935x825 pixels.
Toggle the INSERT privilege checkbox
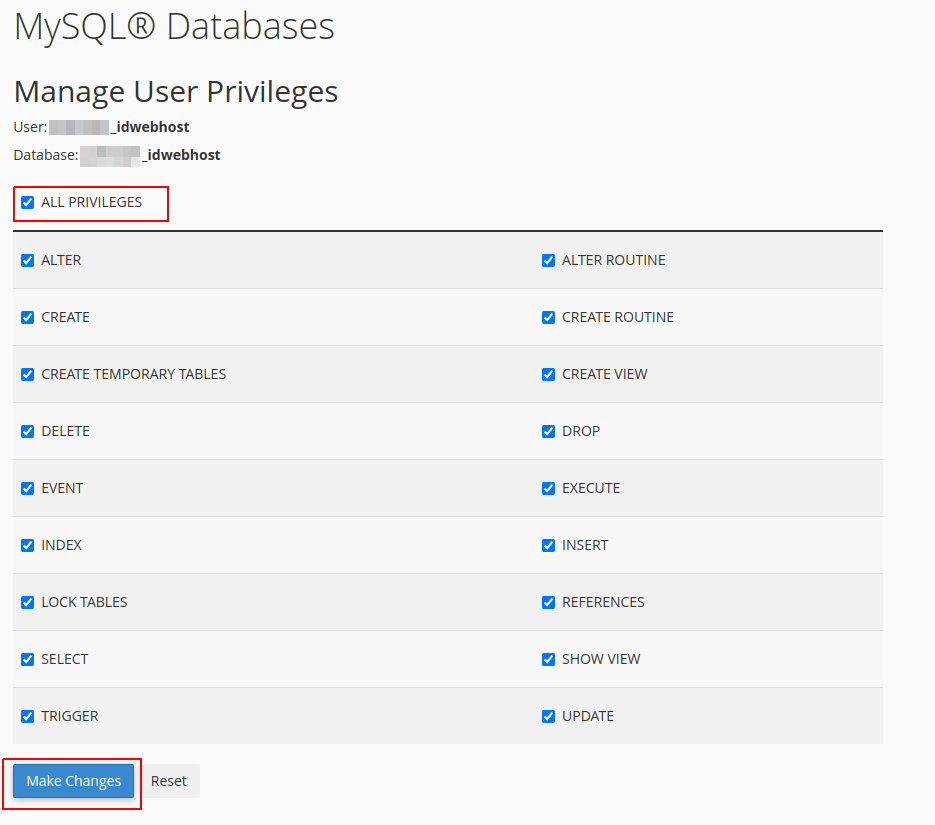549,545
